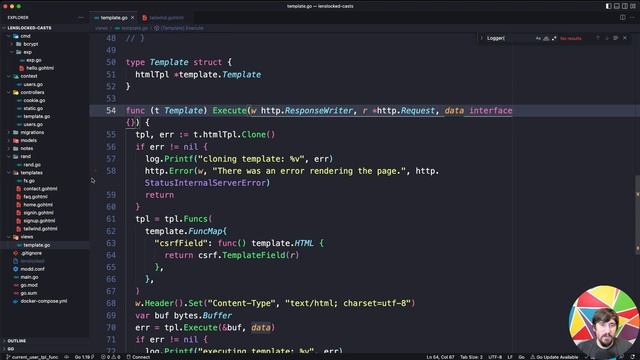Toggle Use Regular Expression in find widget
Image resolution: width=640 pixels, height=360 pixels.
(554, 38)
